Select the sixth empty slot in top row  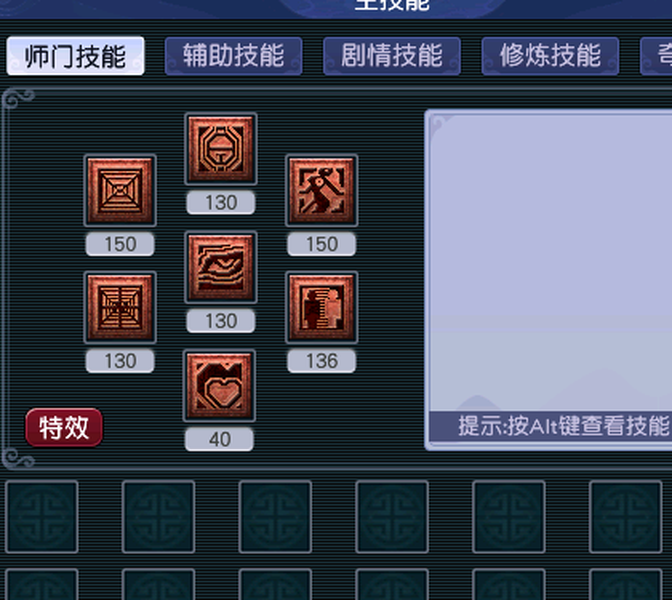tap(626, 517)
